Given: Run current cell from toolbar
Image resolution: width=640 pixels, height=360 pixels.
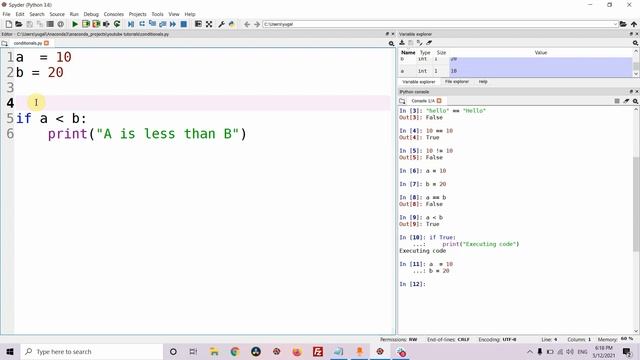Looking at the screenshot, I should point(85,24).
